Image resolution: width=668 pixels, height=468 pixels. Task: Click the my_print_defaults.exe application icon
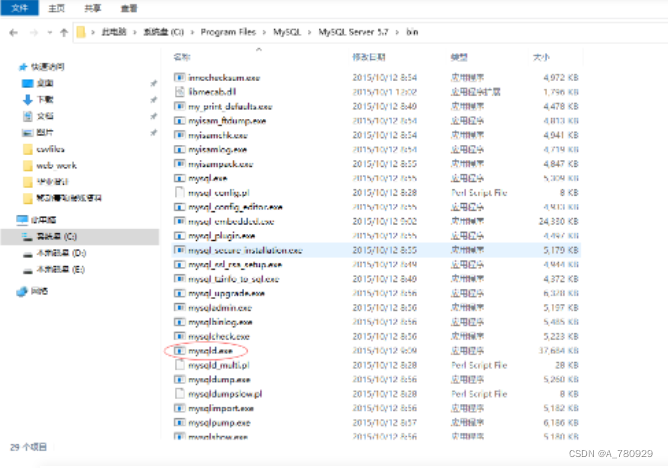[x=179, y=106]
